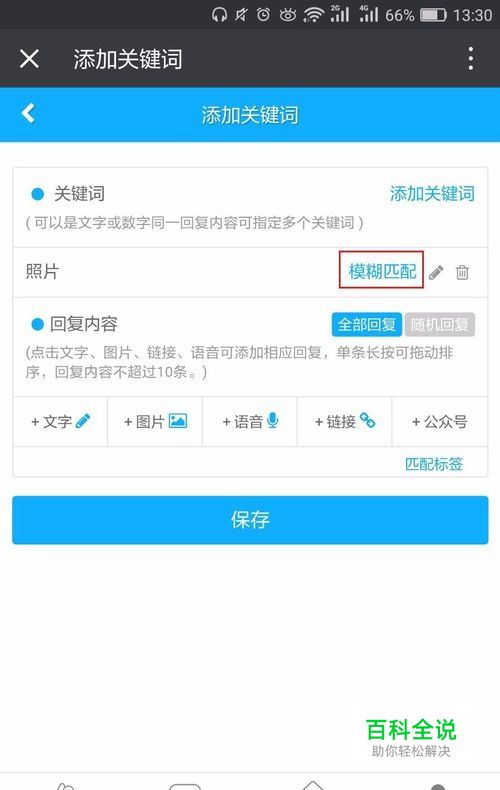
Task: Select the 全部回复 reply mode
Action: (367, 324)
